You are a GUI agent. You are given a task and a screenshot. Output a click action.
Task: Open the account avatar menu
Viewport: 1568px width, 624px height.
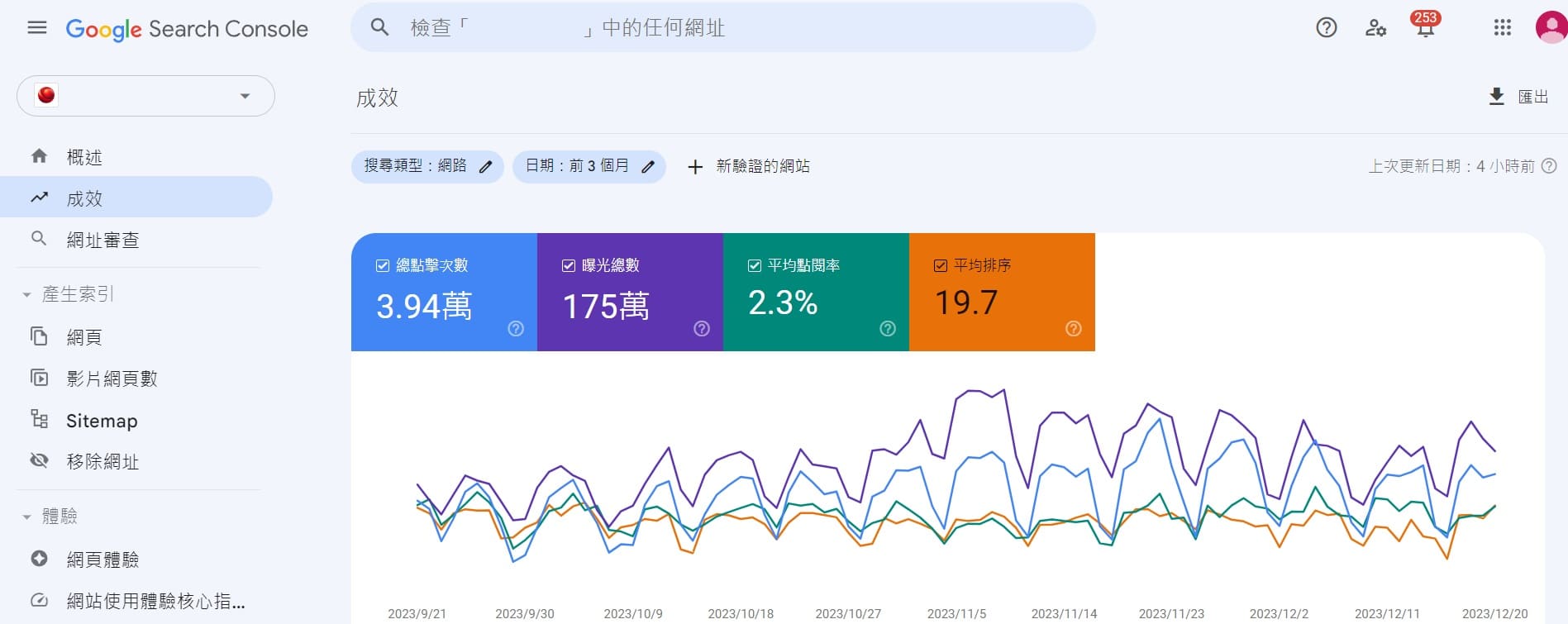pyautogui.click(x=1551, y=27)
